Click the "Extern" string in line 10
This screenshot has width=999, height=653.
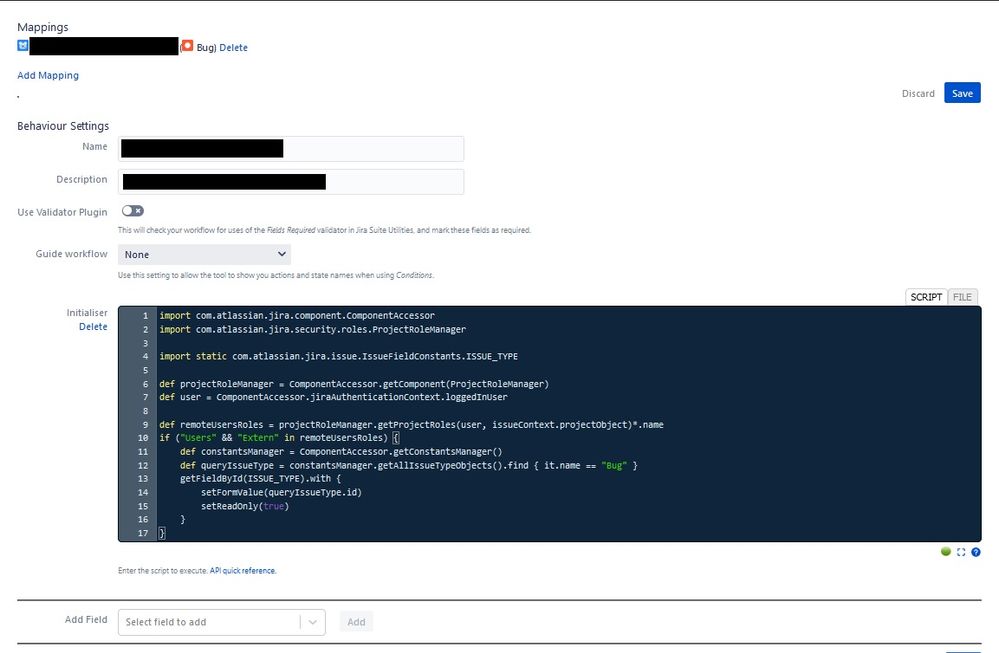(x=258, y=438)
